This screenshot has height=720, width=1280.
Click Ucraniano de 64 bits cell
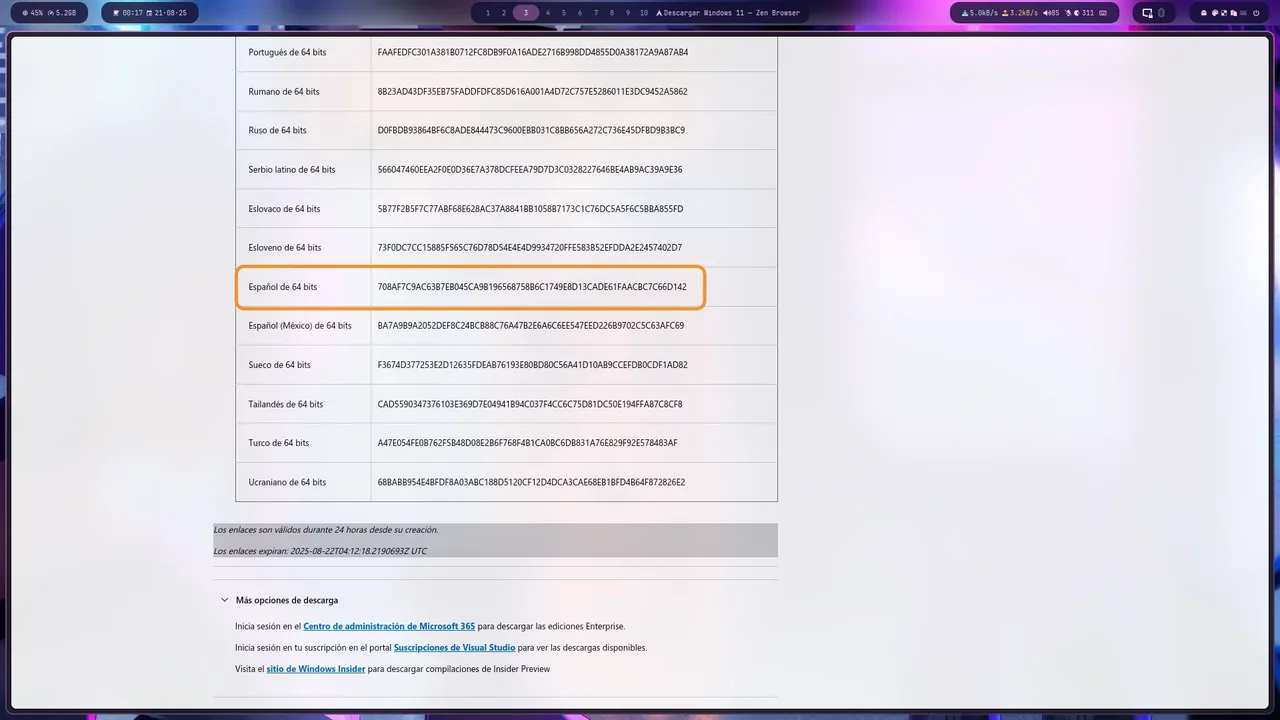tap(303, 482)
